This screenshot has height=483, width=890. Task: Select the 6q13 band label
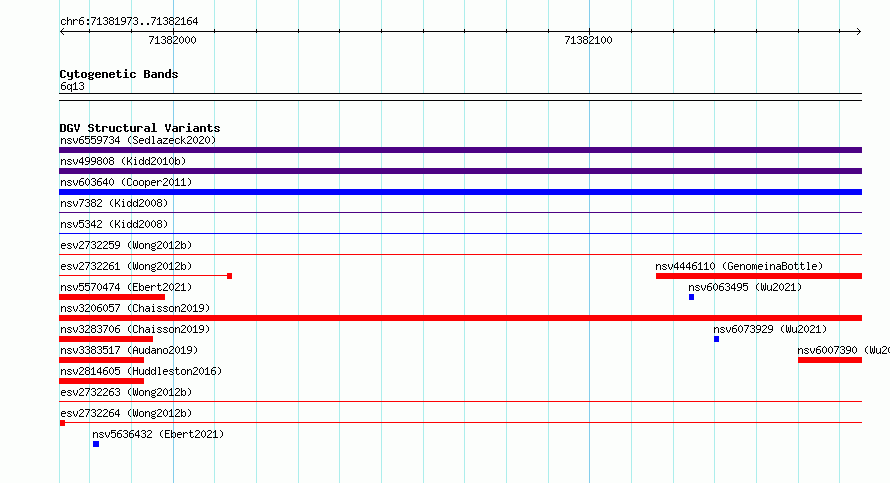(x=72, y=86)
